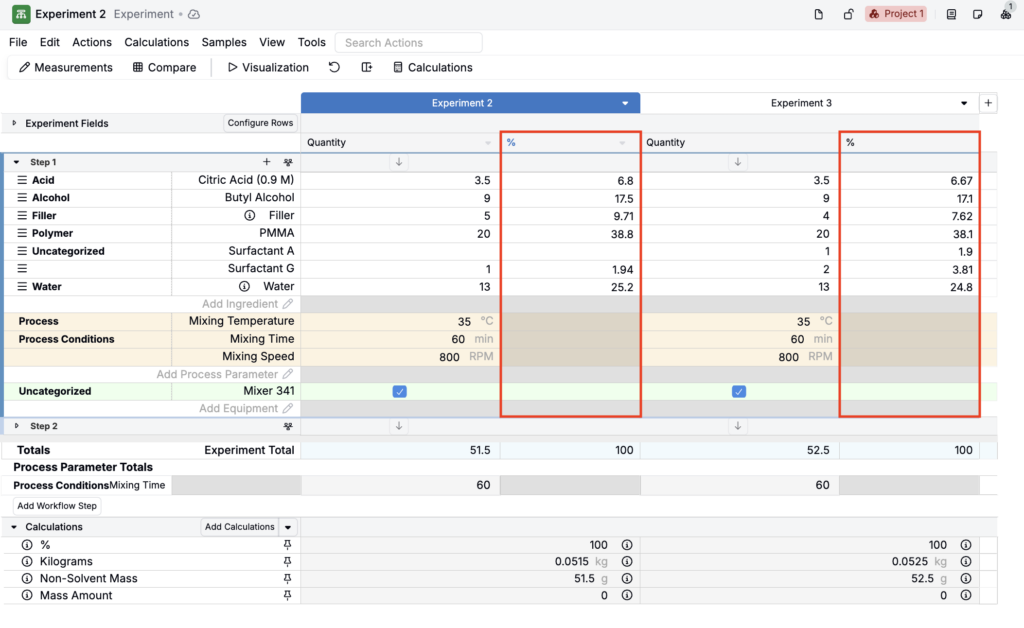Click the Configure Rows button
Screen dimensions: 1024x628
click(x=260, y=123)
